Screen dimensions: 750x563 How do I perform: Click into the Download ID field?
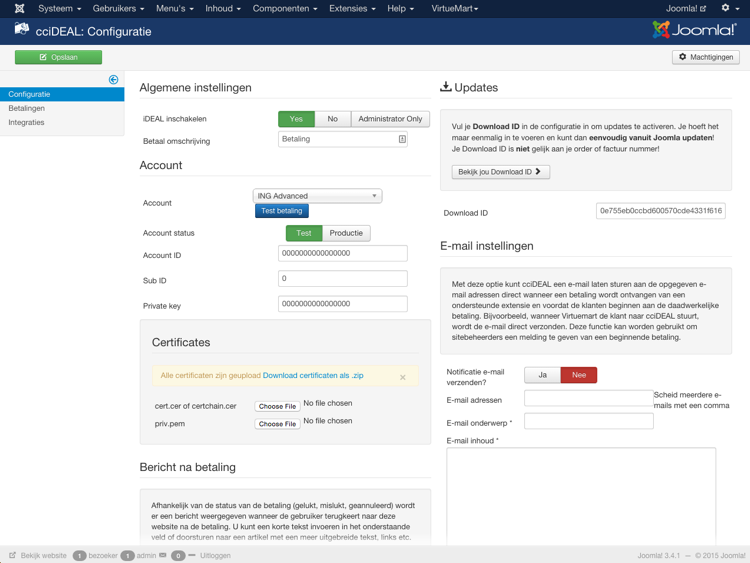click(x=660, y=212)
